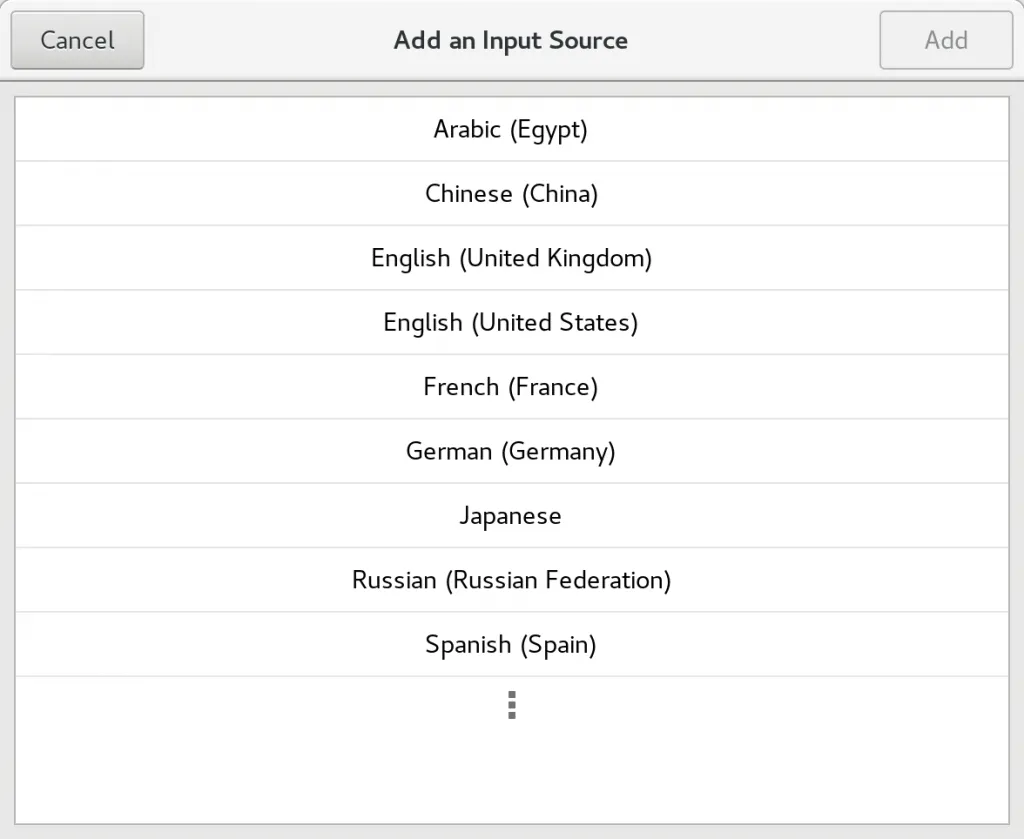This screenshot has width=1024, height=839.
Task: Choose Japanese as the input source
Action: (x=511, y=515)
